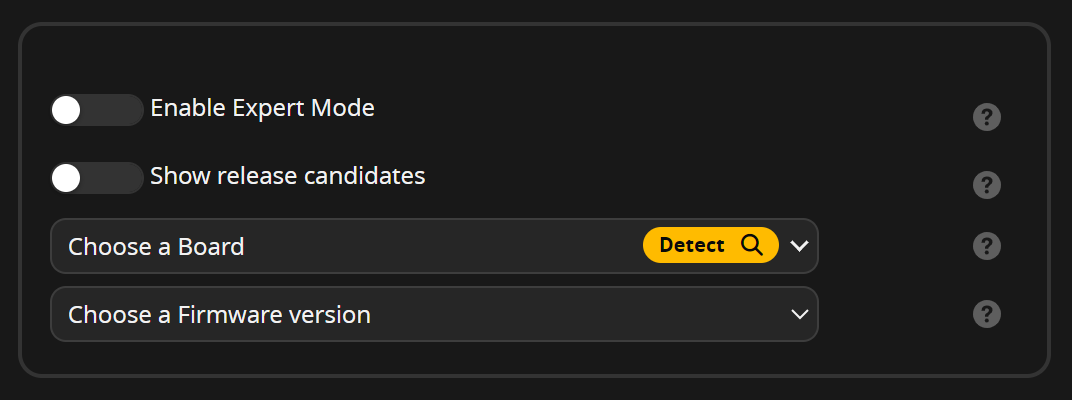Turn on Show release candidates switch
The height and width of the screenshot is (400, 1072).
96,178
